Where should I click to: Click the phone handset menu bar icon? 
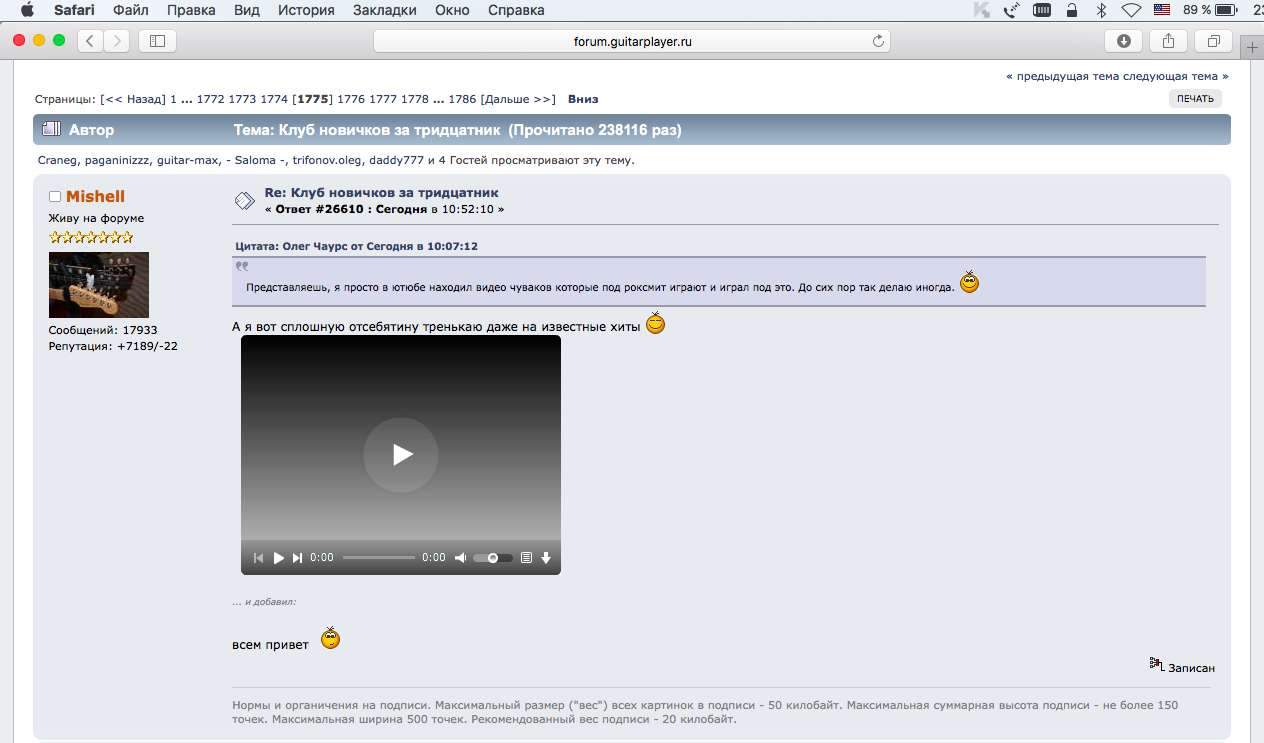(1012, 10)
